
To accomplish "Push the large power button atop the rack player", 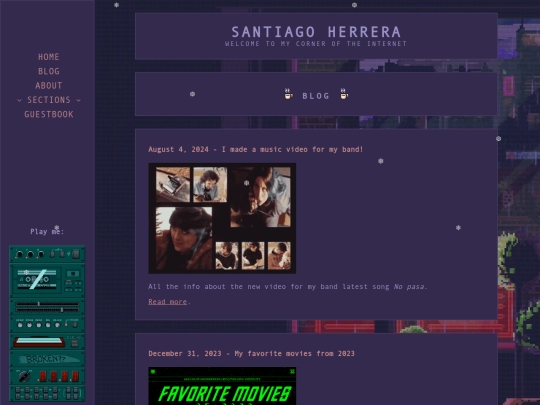I will click(x=76, y=254).
